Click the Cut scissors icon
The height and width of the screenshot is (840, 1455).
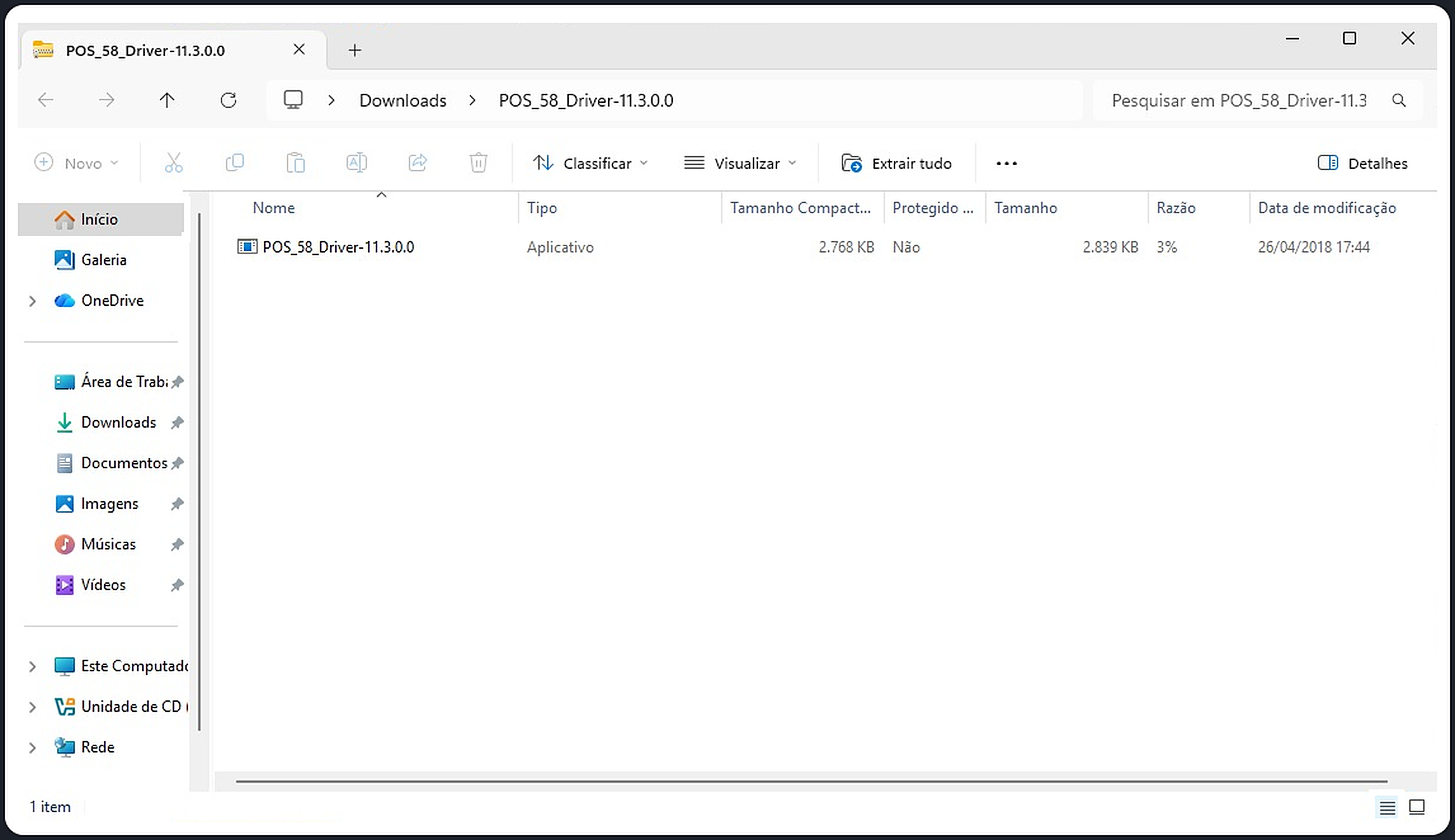[x=173, y=163]
